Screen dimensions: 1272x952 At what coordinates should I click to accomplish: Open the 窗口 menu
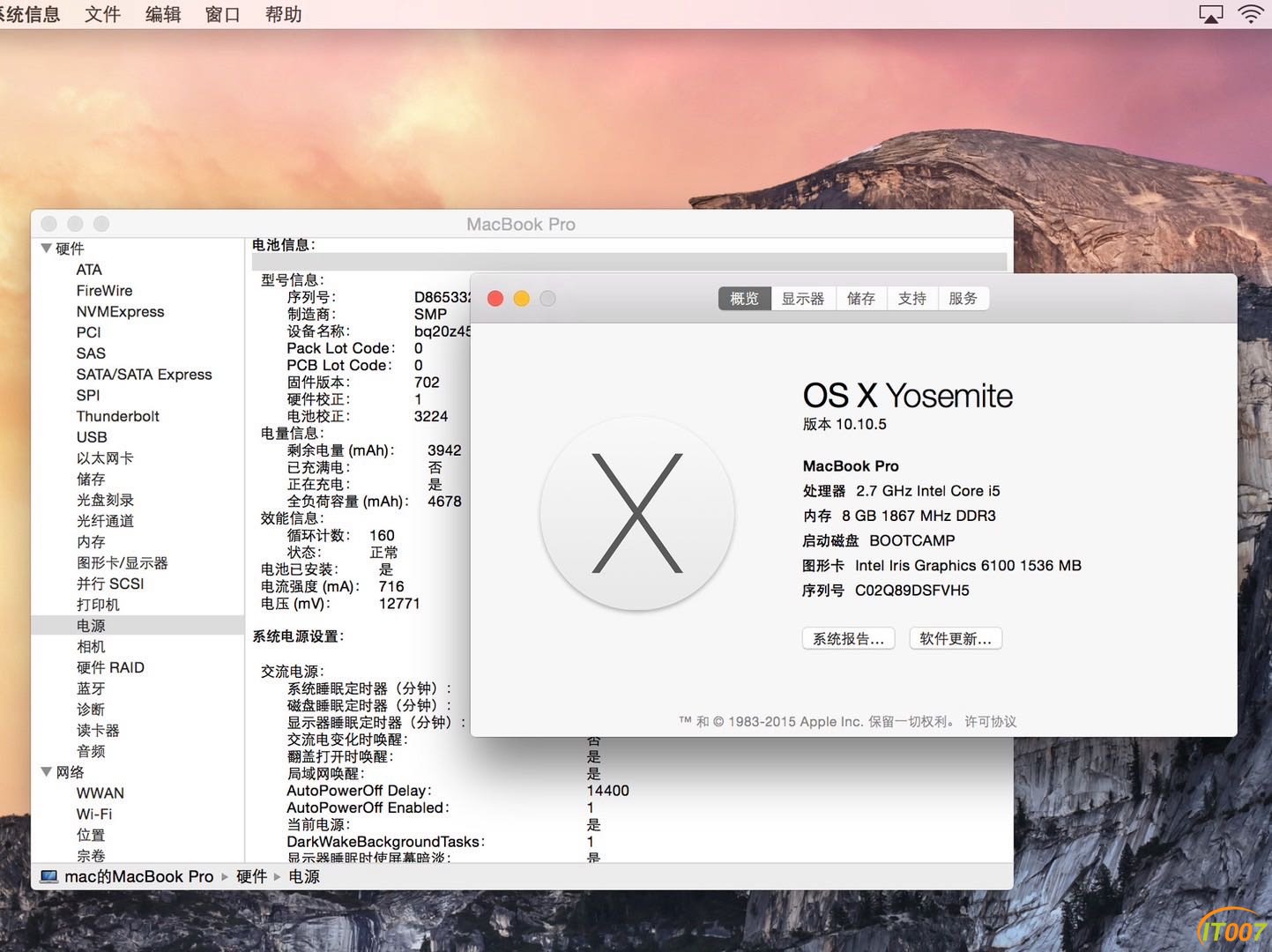click(223, 14)
